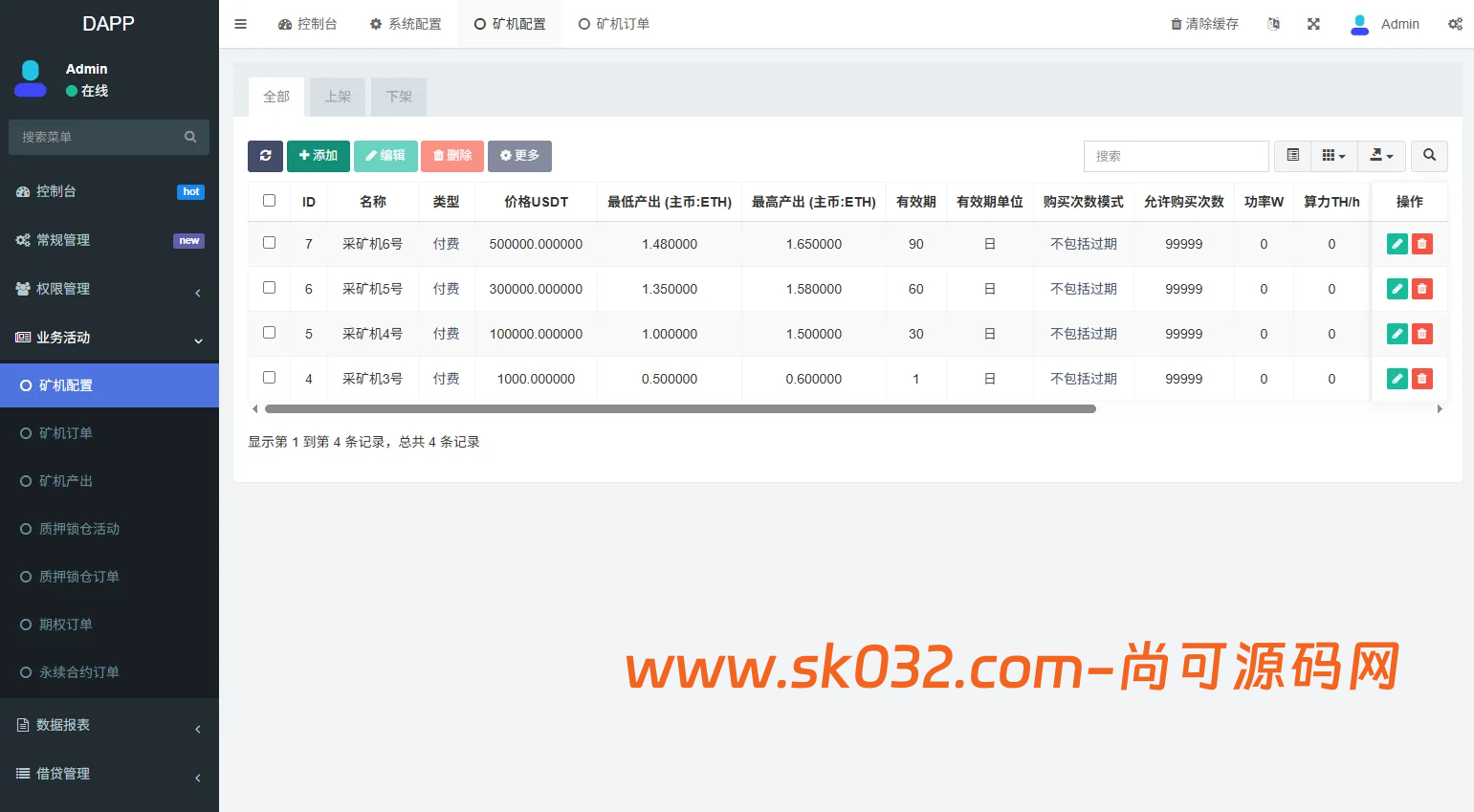Viewport: 1474px width, 812px height.
Task: Open the columns visibility dropdown
Action: 1333,156
